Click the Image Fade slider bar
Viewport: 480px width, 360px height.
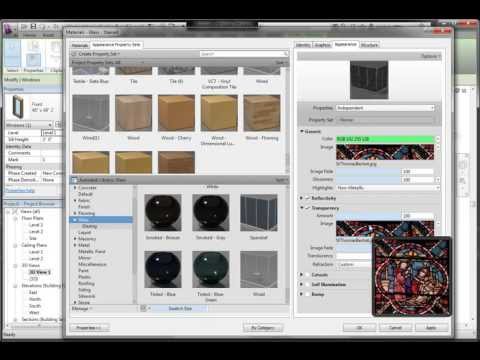coord(368,171)
